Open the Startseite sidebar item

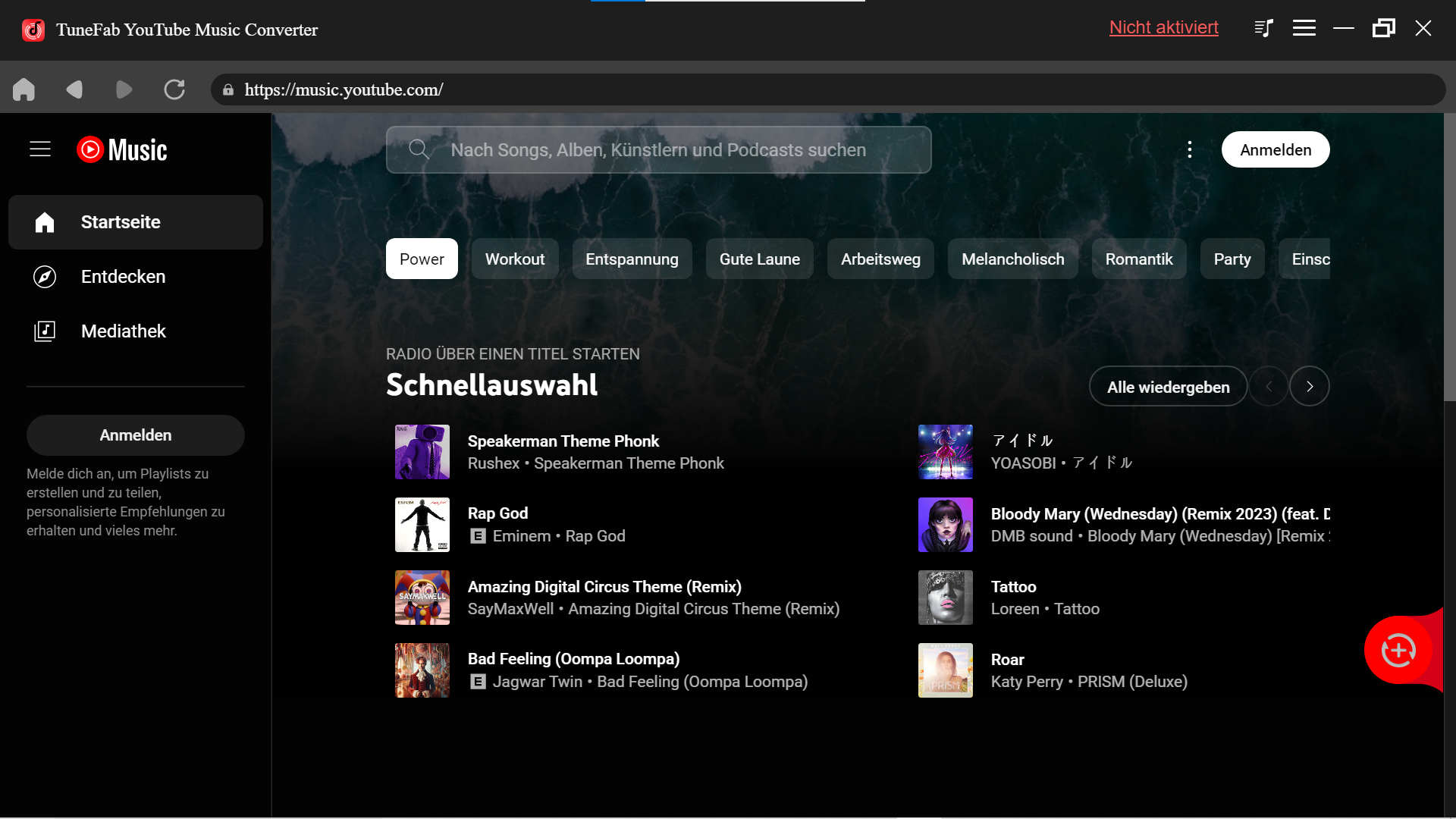136,222
